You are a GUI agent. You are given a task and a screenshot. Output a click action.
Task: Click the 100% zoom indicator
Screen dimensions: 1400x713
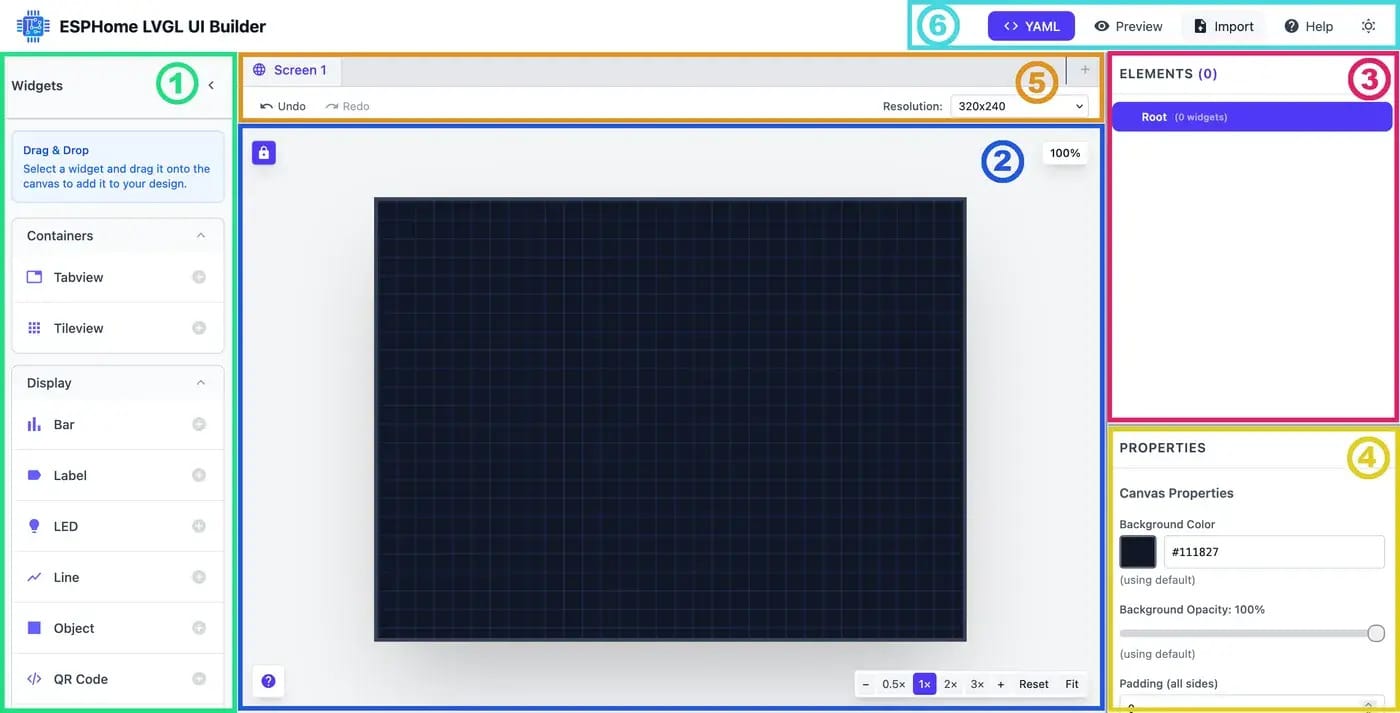pos(1065,153)
